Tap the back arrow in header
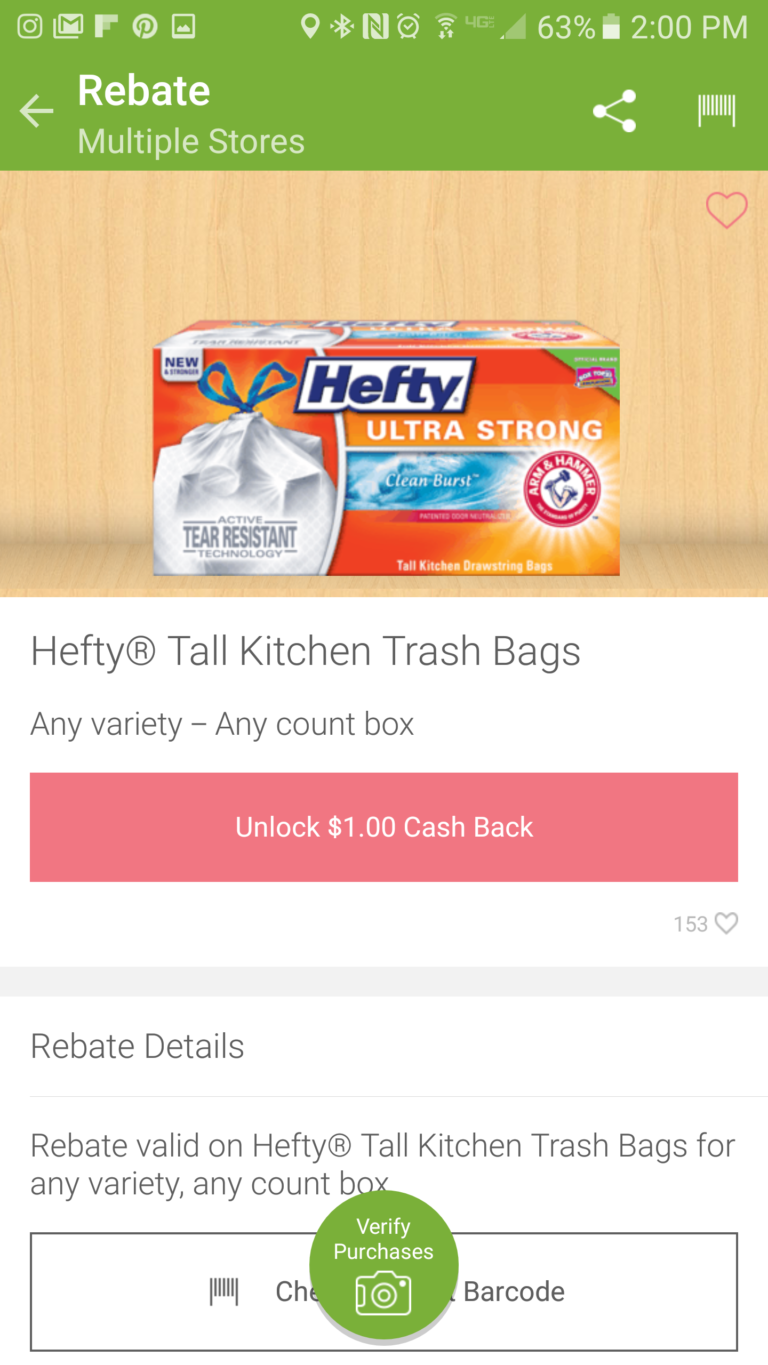 (x=36, y=111)
